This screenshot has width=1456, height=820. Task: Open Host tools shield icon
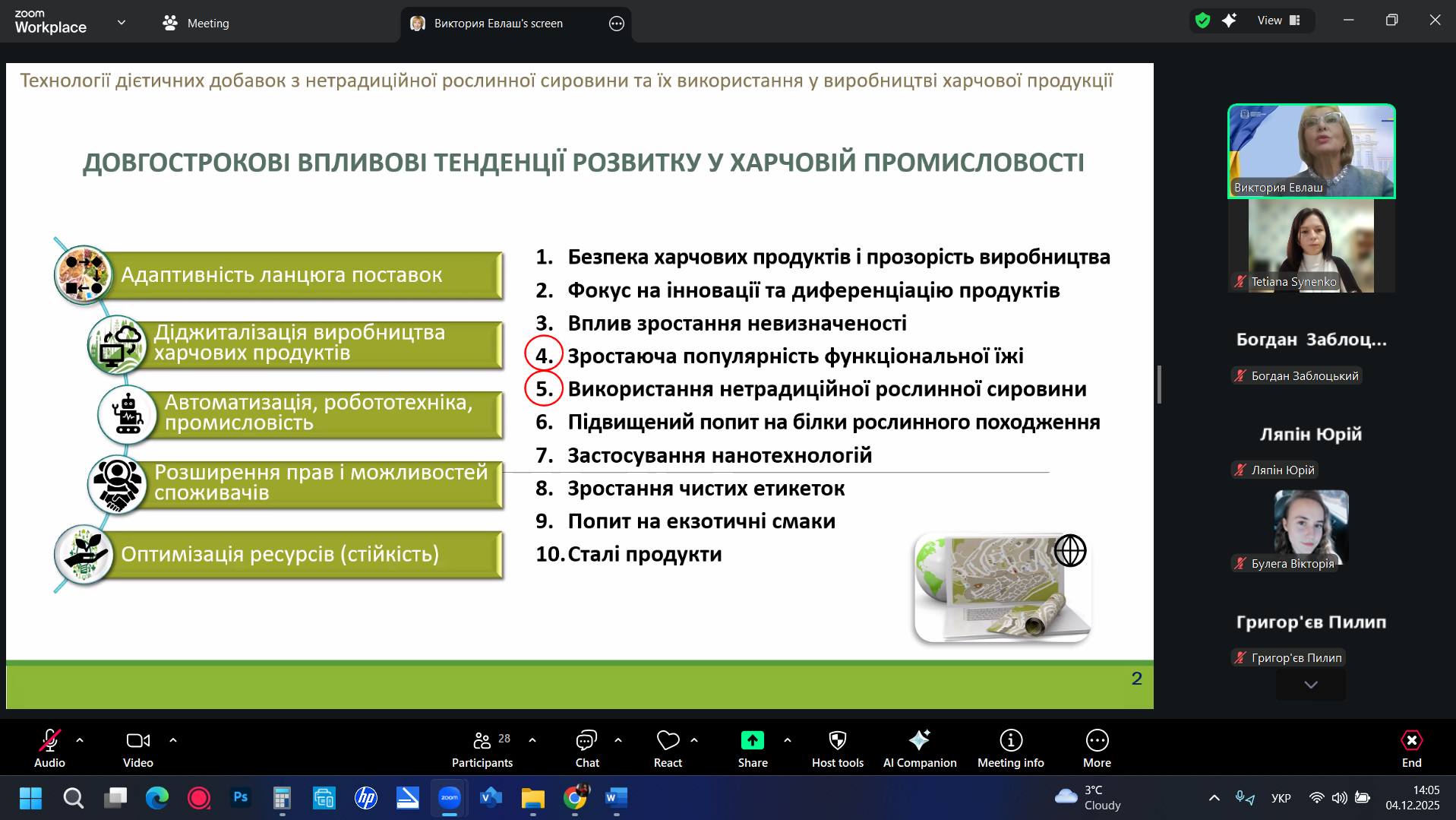[x=837, y=748]
